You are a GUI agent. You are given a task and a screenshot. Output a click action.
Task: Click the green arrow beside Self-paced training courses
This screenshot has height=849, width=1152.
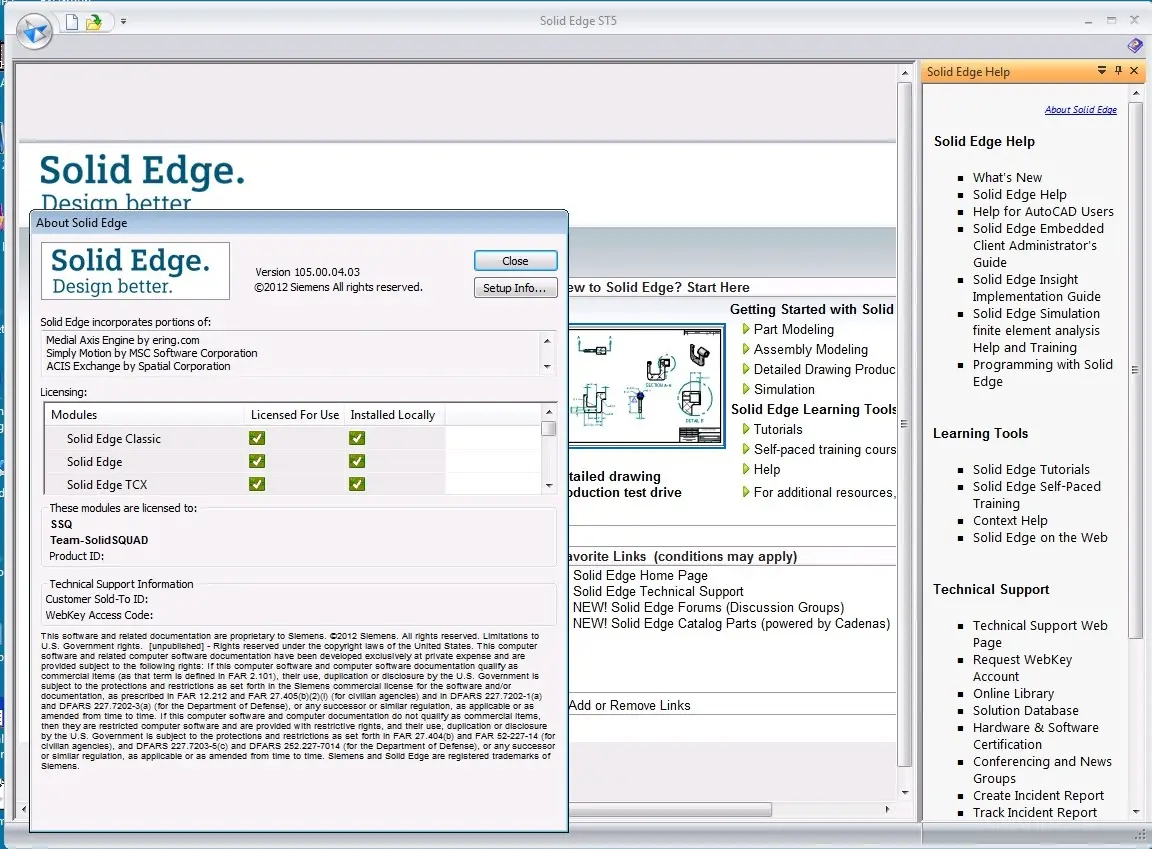(746, 449)
